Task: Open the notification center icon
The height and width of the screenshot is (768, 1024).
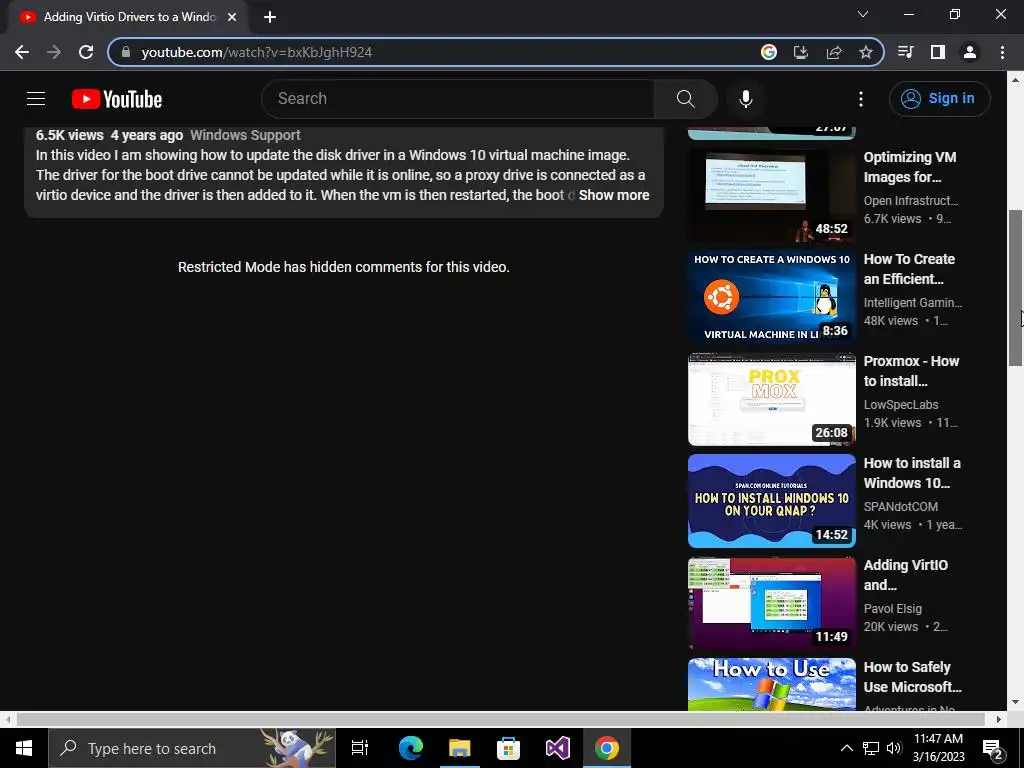Action: click(993, 748)
